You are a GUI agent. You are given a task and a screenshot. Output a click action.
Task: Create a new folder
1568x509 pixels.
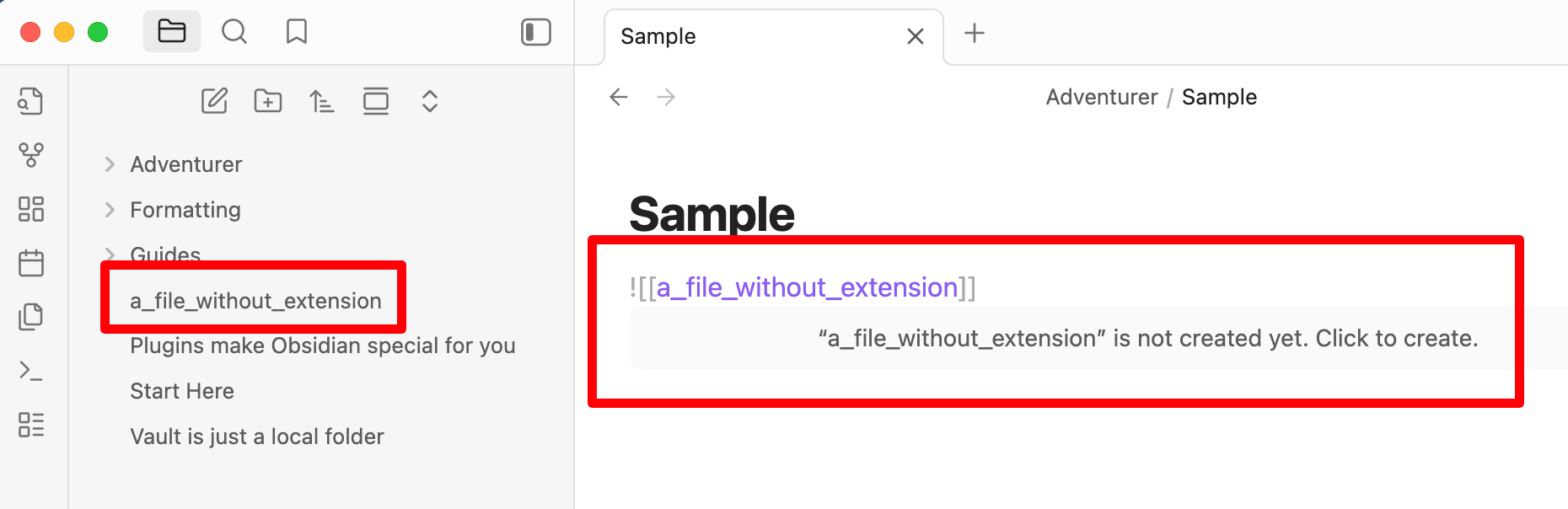click(268, 101)
